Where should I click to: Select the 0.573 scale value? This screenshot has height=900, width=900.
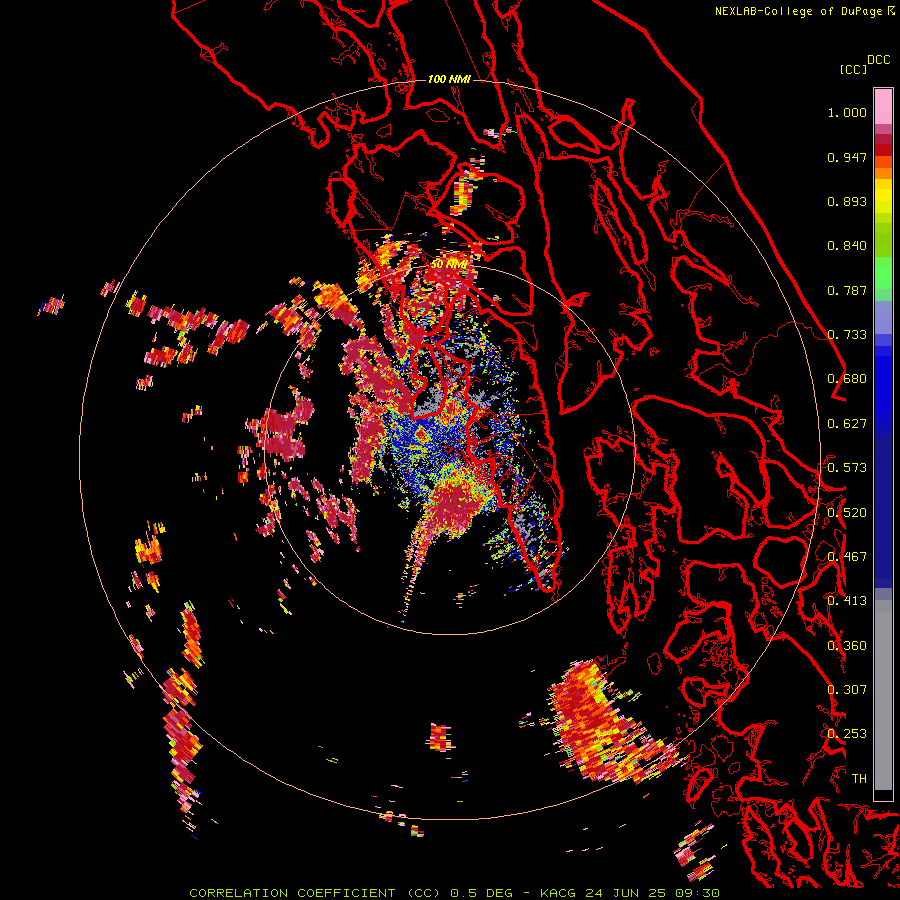click(847, 468)
